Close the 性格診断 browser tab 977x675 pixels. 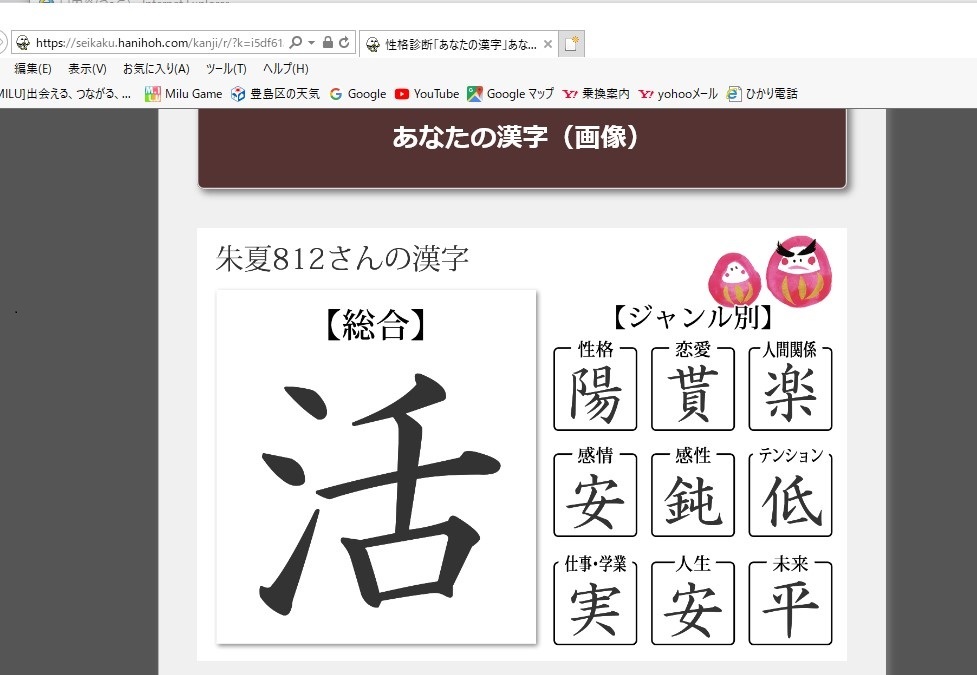click(547, 44)
